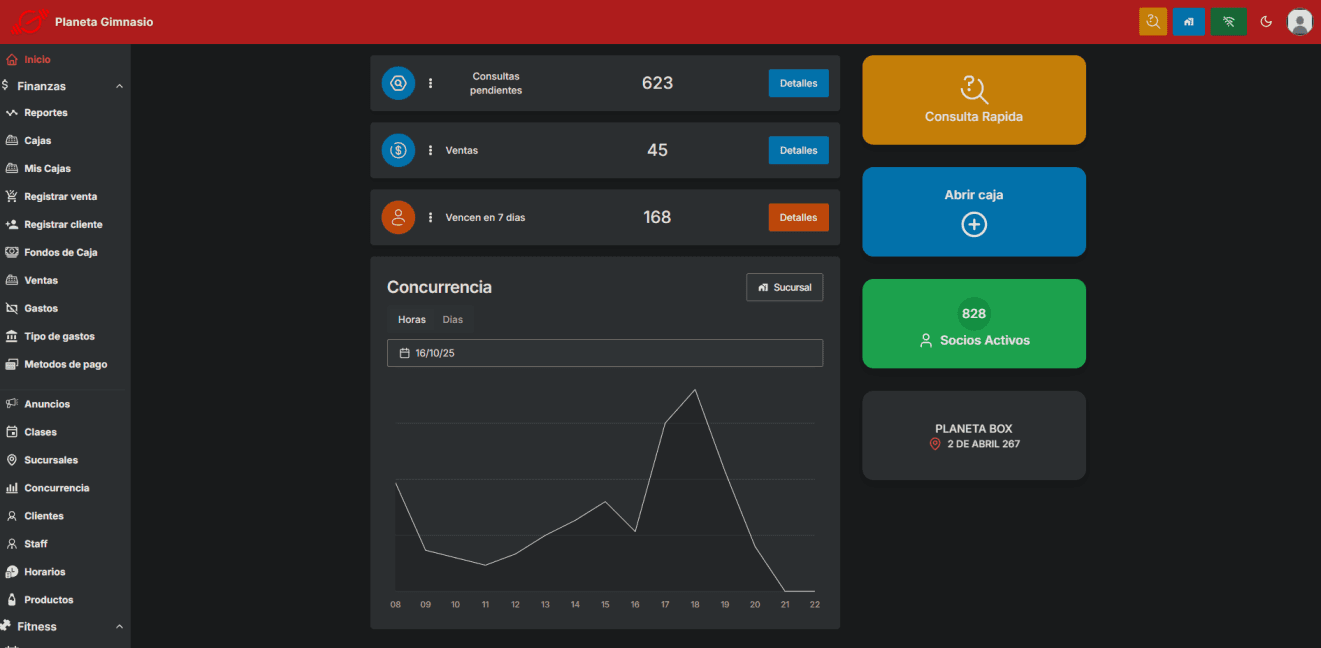Click the user profile avatar top right
Image resolution: width=1321 pixels, height=648 pixels.
click(x=1299, y=20)
